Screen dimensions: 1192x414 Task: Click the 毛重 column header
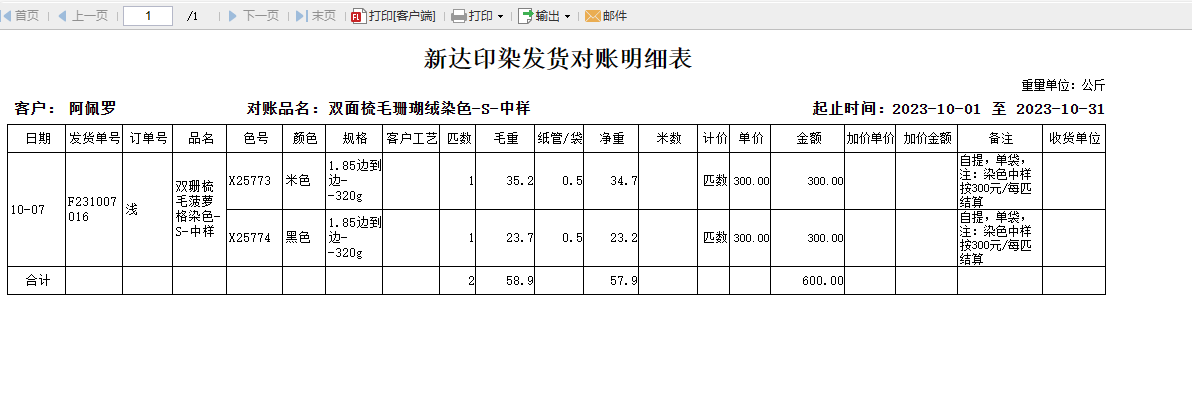tap(506, 139)
